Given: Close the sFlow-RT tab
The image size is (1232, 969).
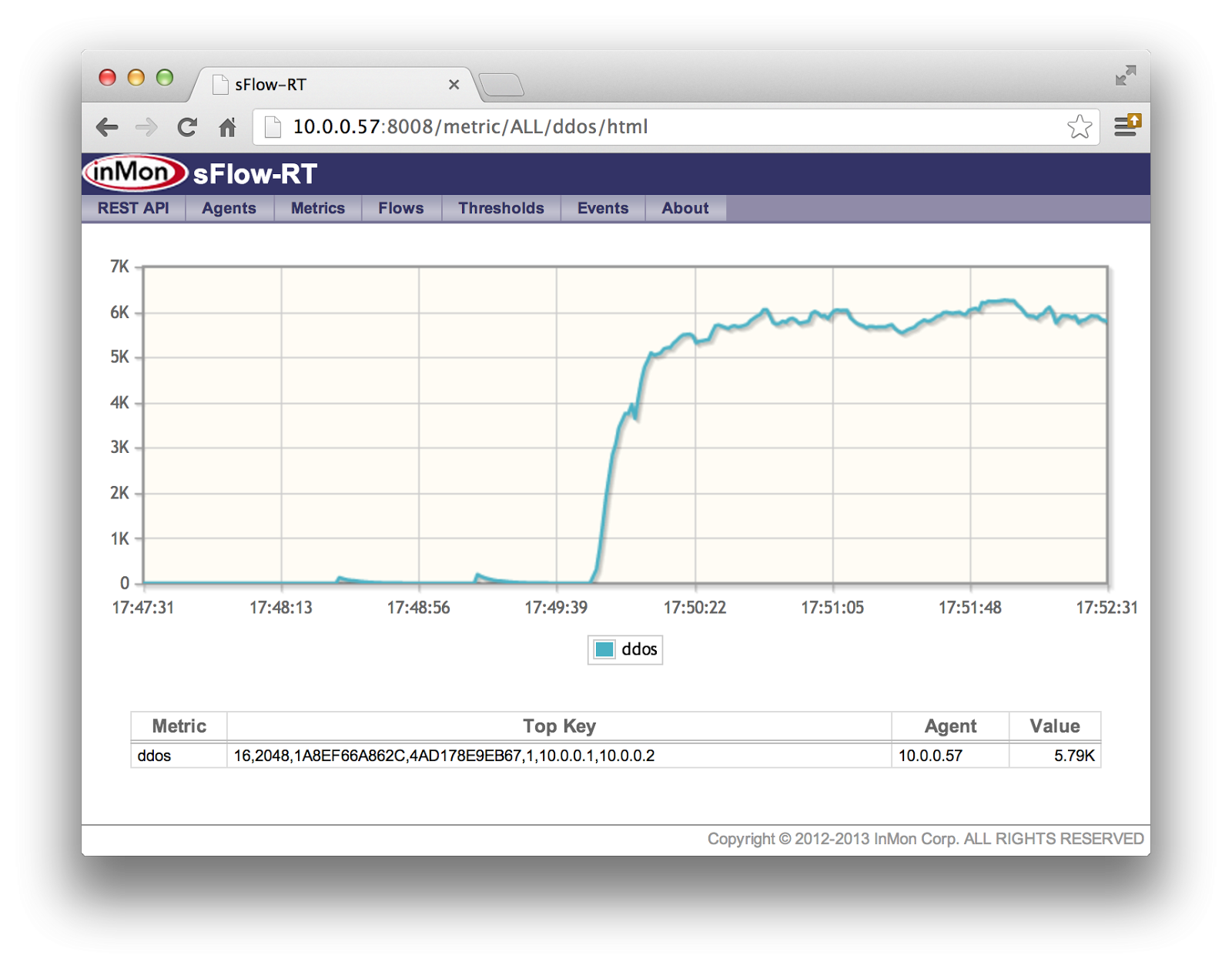Looking at the screenshot, I should click(454, 85).
